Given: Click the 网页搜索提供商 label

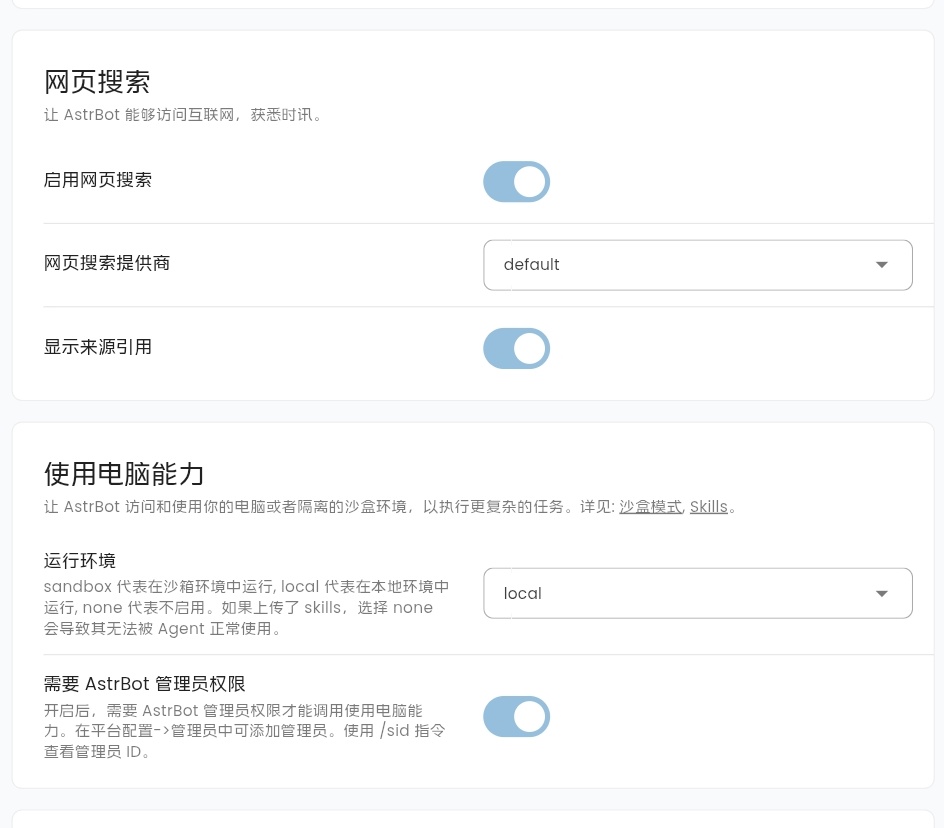Looking at the screenshot, I should pyautogui.click(x=107, y=263).
